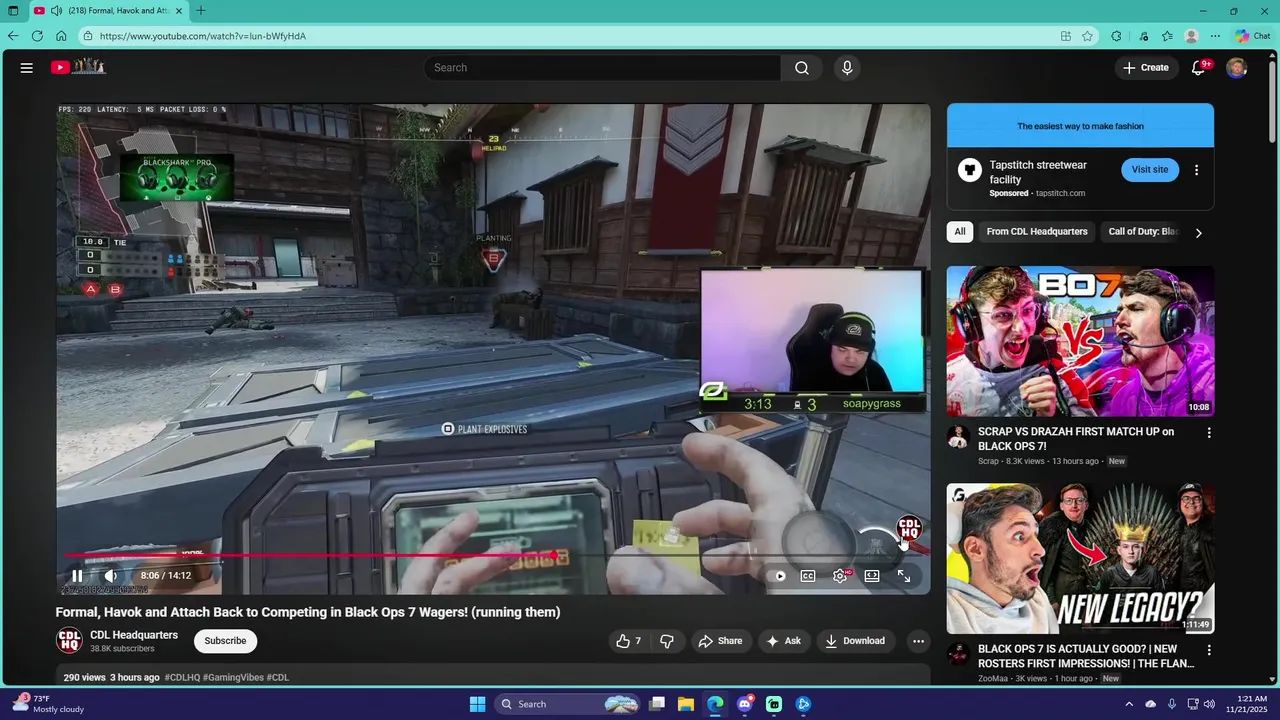The image size is (1280, 720).
Task: Click the YouTube search magnifier button
Action: click(x=802, y=68)
